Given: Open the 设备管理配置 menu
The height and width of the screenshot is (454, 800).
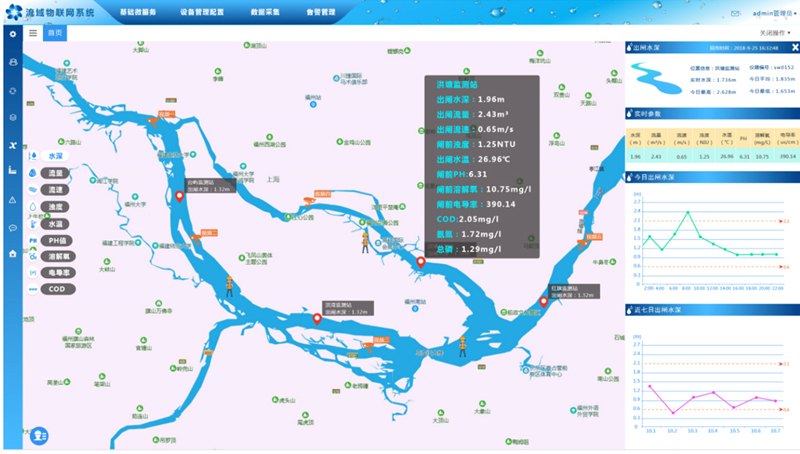Looking at the screenshot, I should [x=202, y=12].
